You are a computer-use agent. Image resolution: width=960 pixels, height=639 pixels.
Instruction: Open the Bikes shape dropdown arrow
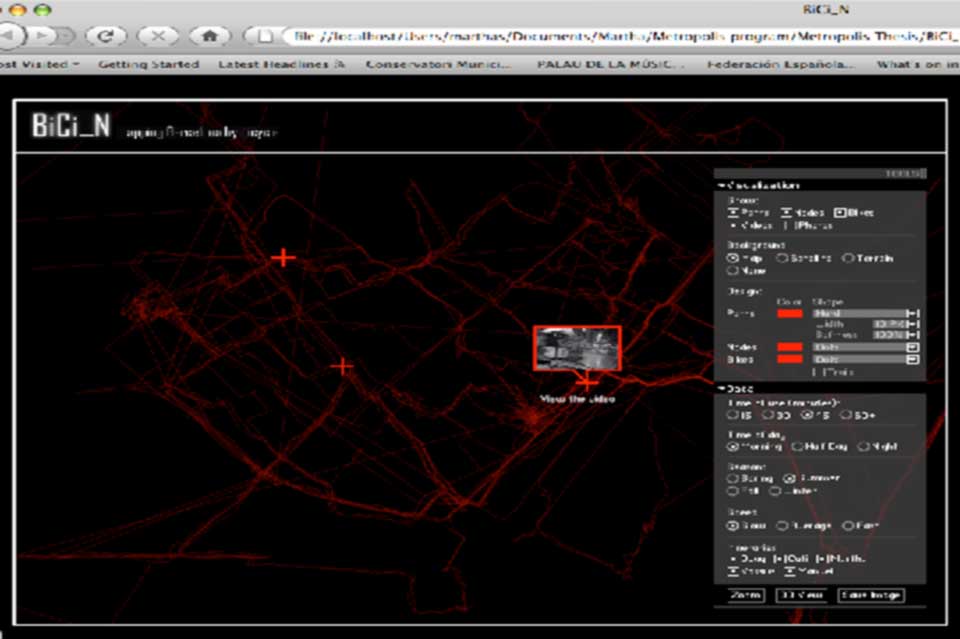(x=913, y=359)
